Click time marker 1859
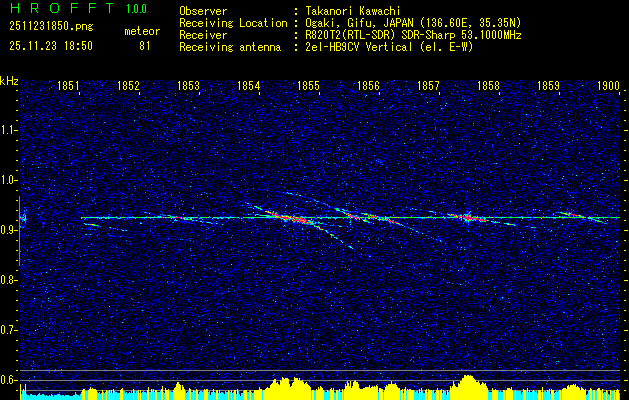 tap(548, 85)
